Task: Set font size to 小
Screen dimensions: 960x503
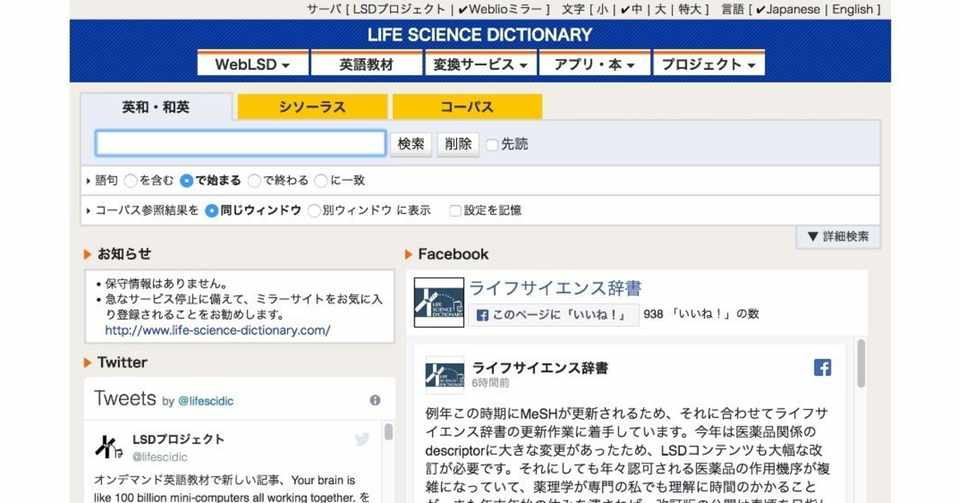Action: point(602,9)
